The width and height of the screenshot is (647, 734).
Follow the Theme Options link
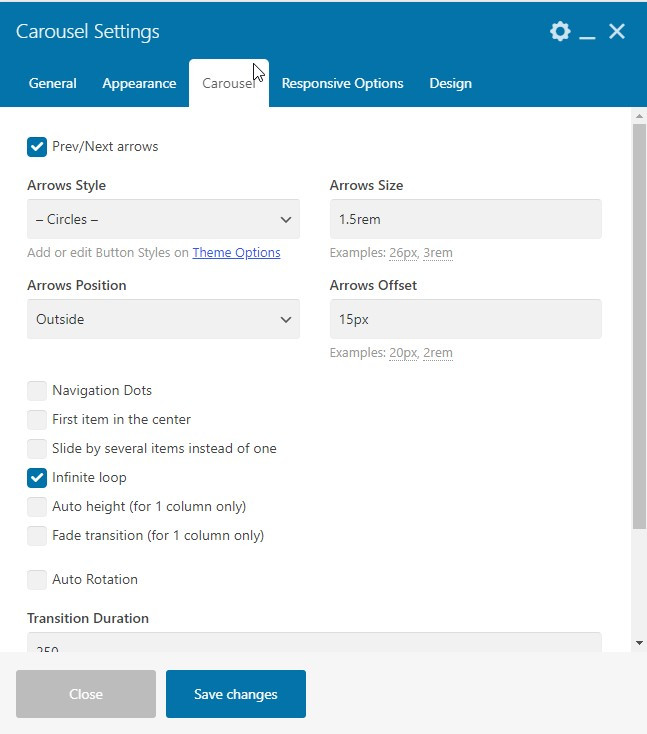[x=236, y=252]
